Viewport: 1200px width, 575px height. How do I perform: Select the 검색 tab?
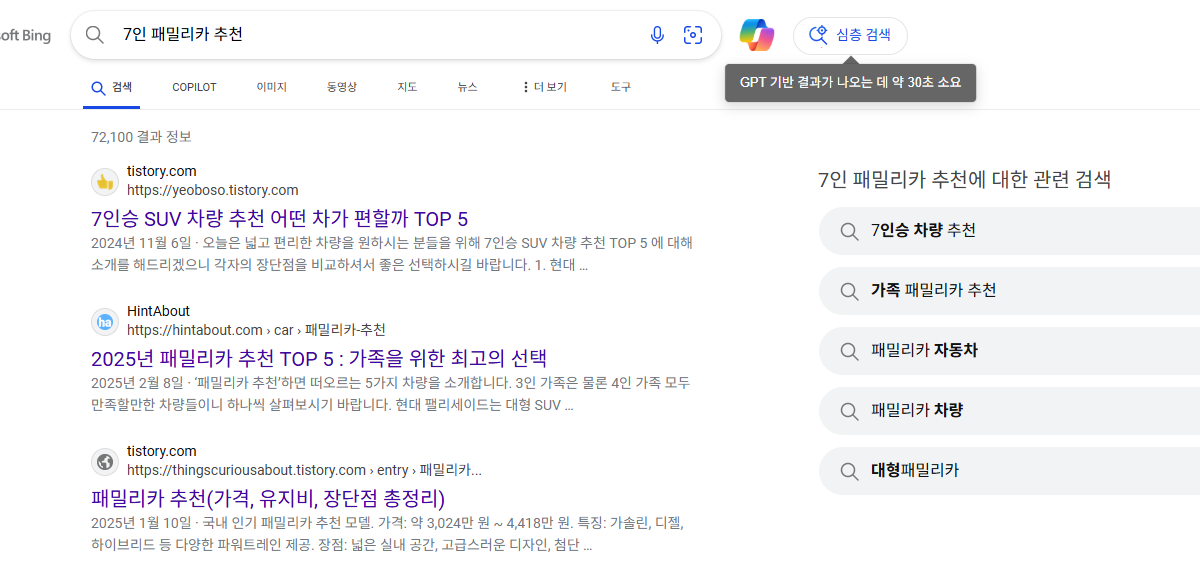111,87
